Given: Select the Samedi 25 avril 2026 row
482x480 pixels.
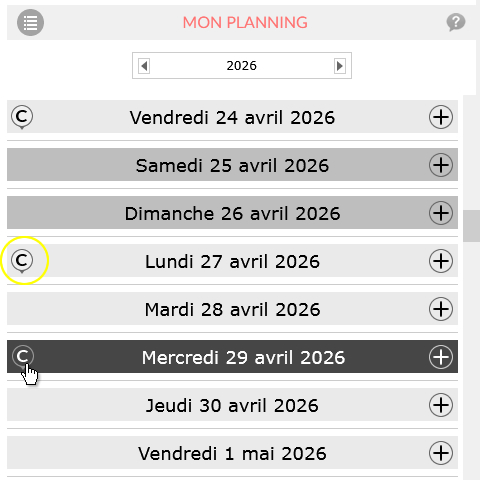Looking at the screenshot, I should 232,165.
